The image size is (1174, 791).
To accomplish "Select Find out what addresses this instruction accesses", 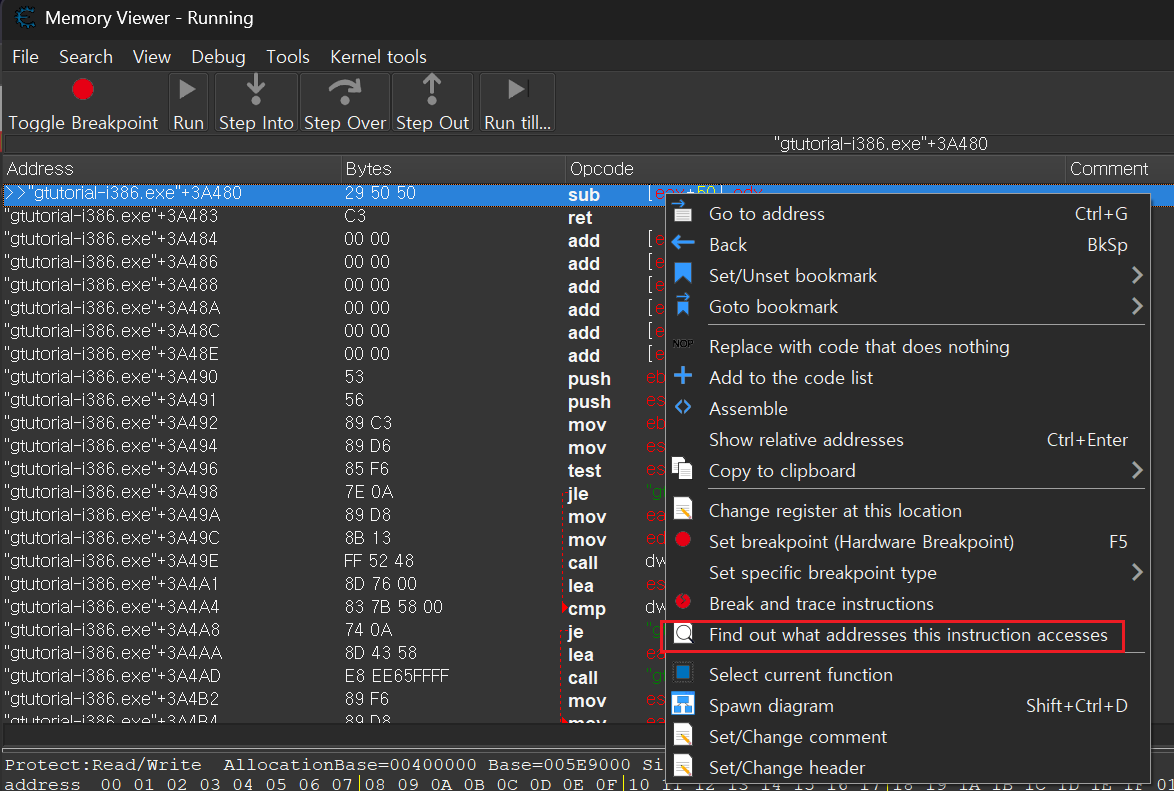I will pos(907,635).
